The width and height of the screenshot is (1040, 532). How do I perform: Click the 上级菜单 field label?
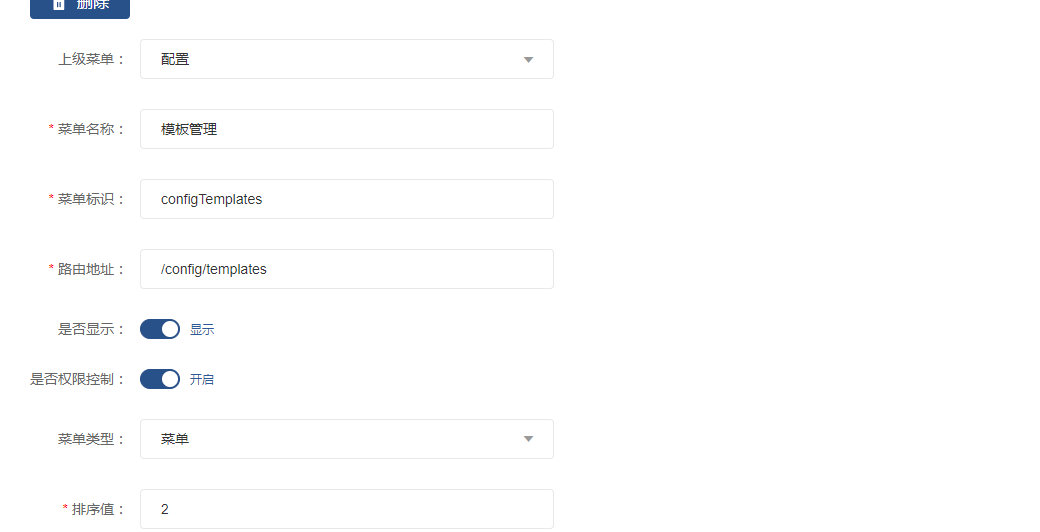[91, 59]
